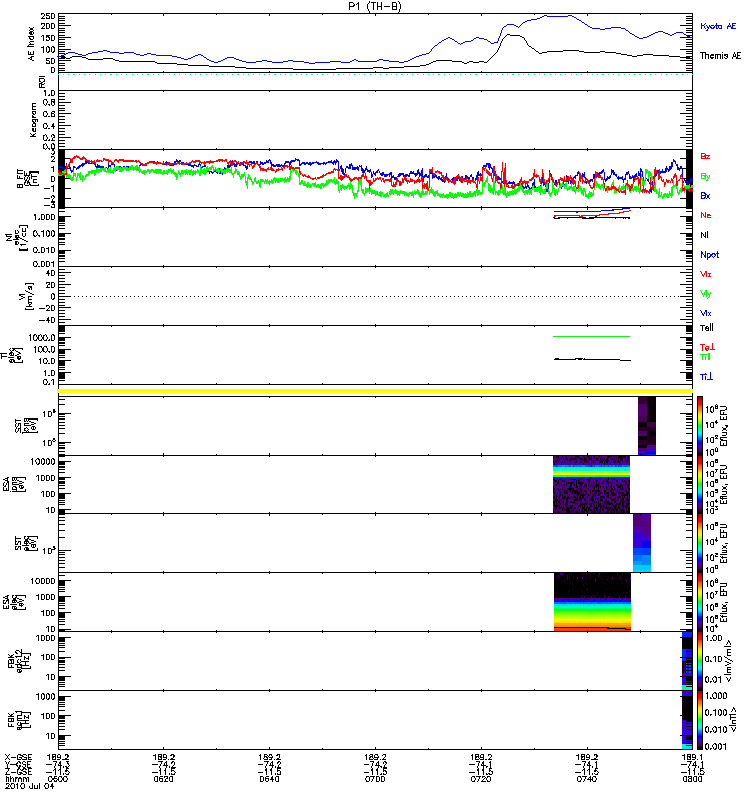Viewport: 750px width, 800px height.
Task: Select the black Ni density legend label
Action: (704, 235)
